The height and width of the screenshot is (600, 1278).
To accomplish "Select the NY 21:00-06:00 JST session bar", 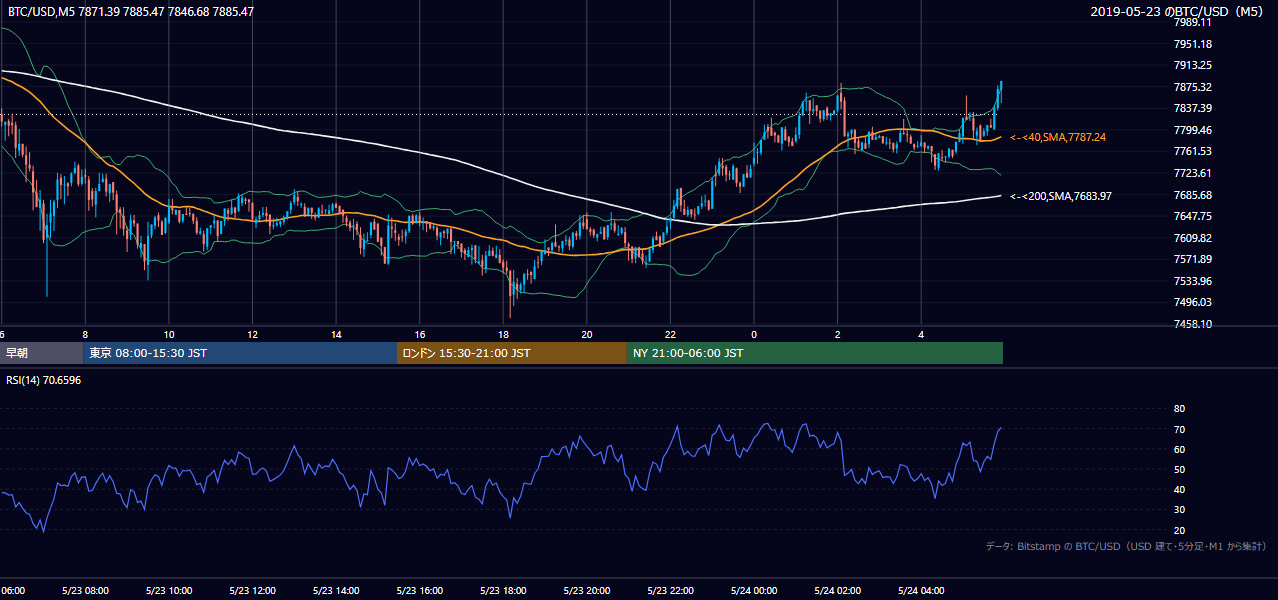I will point(815,352).
